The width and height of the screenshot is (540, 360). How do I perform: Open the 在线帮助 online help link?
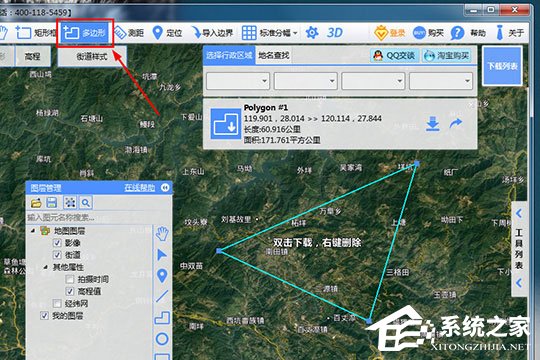(139, 188)
